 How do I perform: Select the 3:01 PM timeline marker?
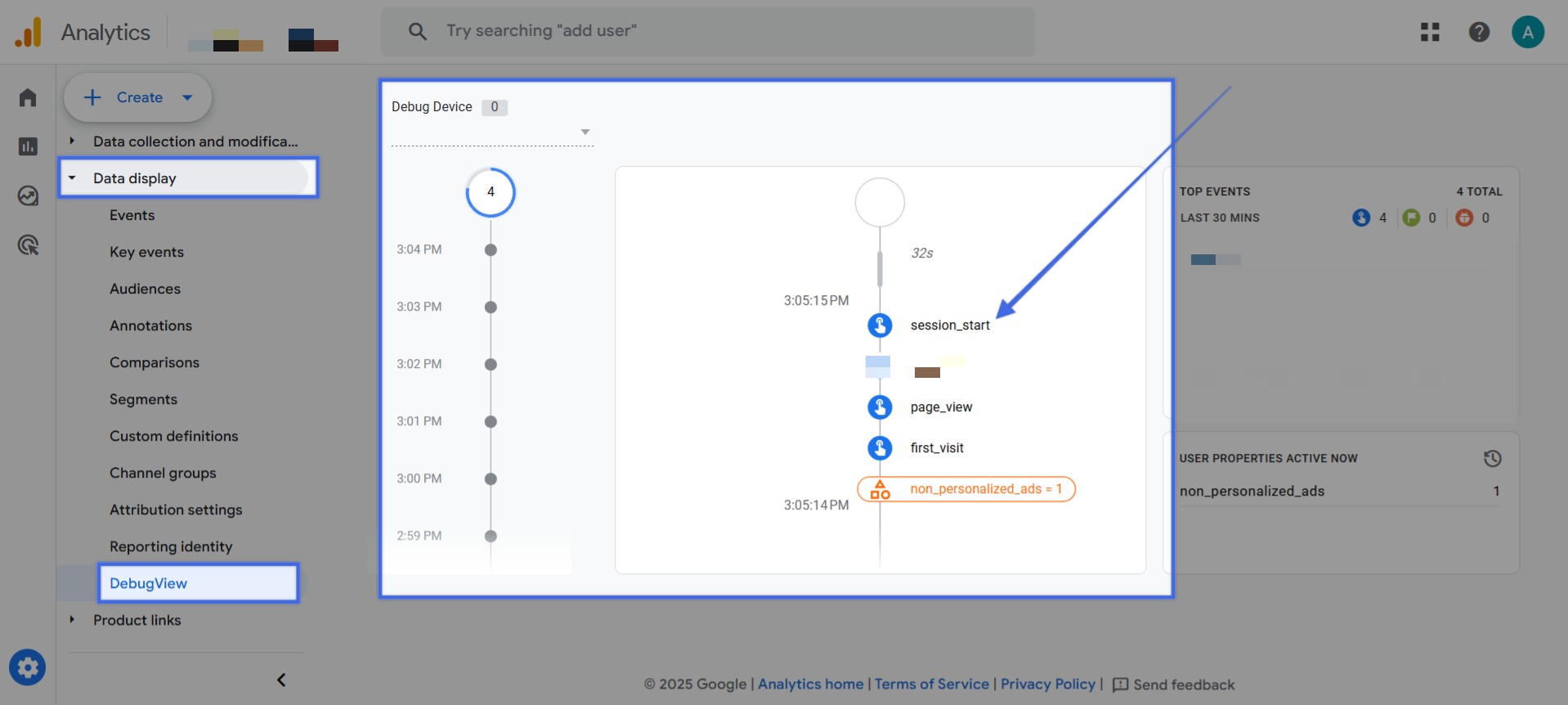click(491, 421)
